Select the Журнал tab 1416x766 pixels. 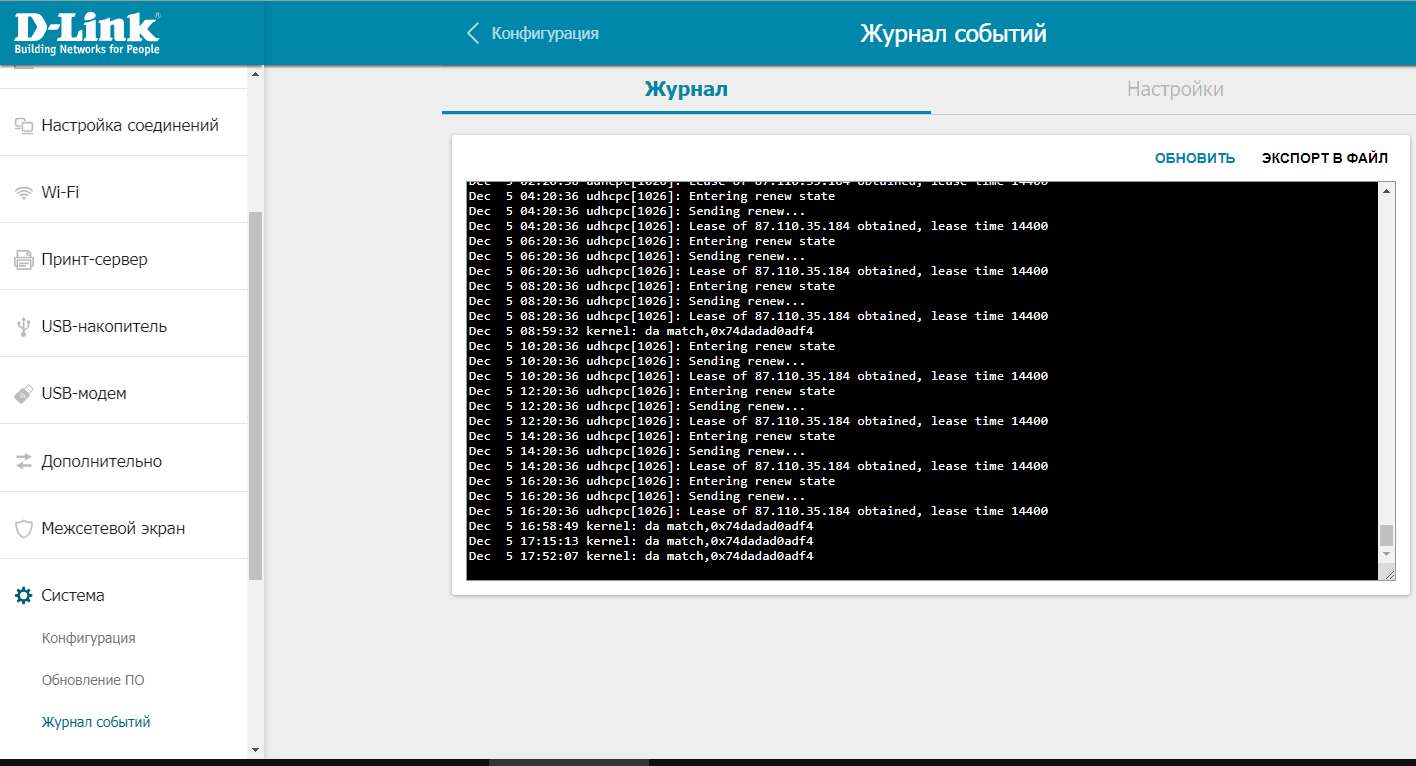pos(686,89)
